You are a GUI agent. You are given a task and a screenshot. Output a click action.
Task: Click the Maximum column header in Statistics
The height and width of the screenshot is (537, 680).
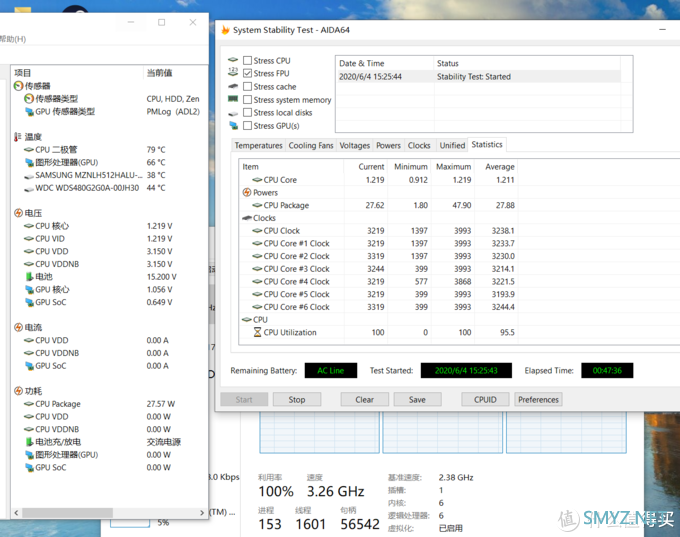click(x=453, y=167)
